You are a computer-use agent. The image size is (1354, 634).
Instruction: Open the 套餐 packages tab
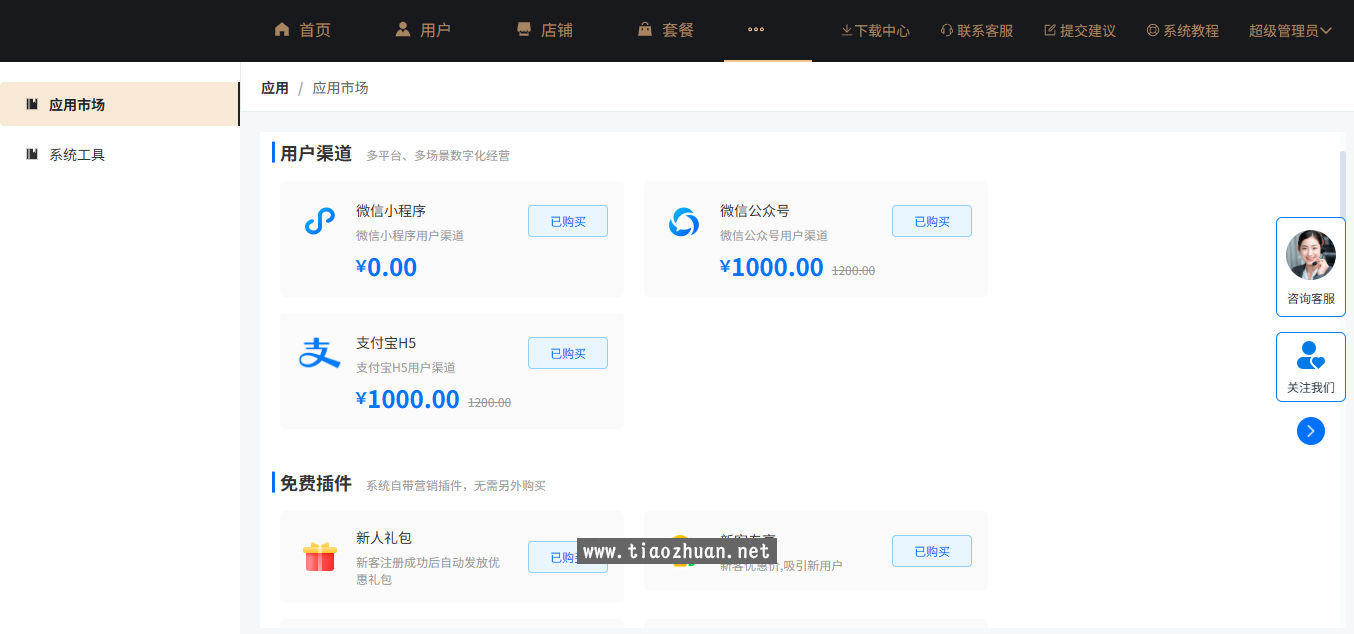pos(665,30)
